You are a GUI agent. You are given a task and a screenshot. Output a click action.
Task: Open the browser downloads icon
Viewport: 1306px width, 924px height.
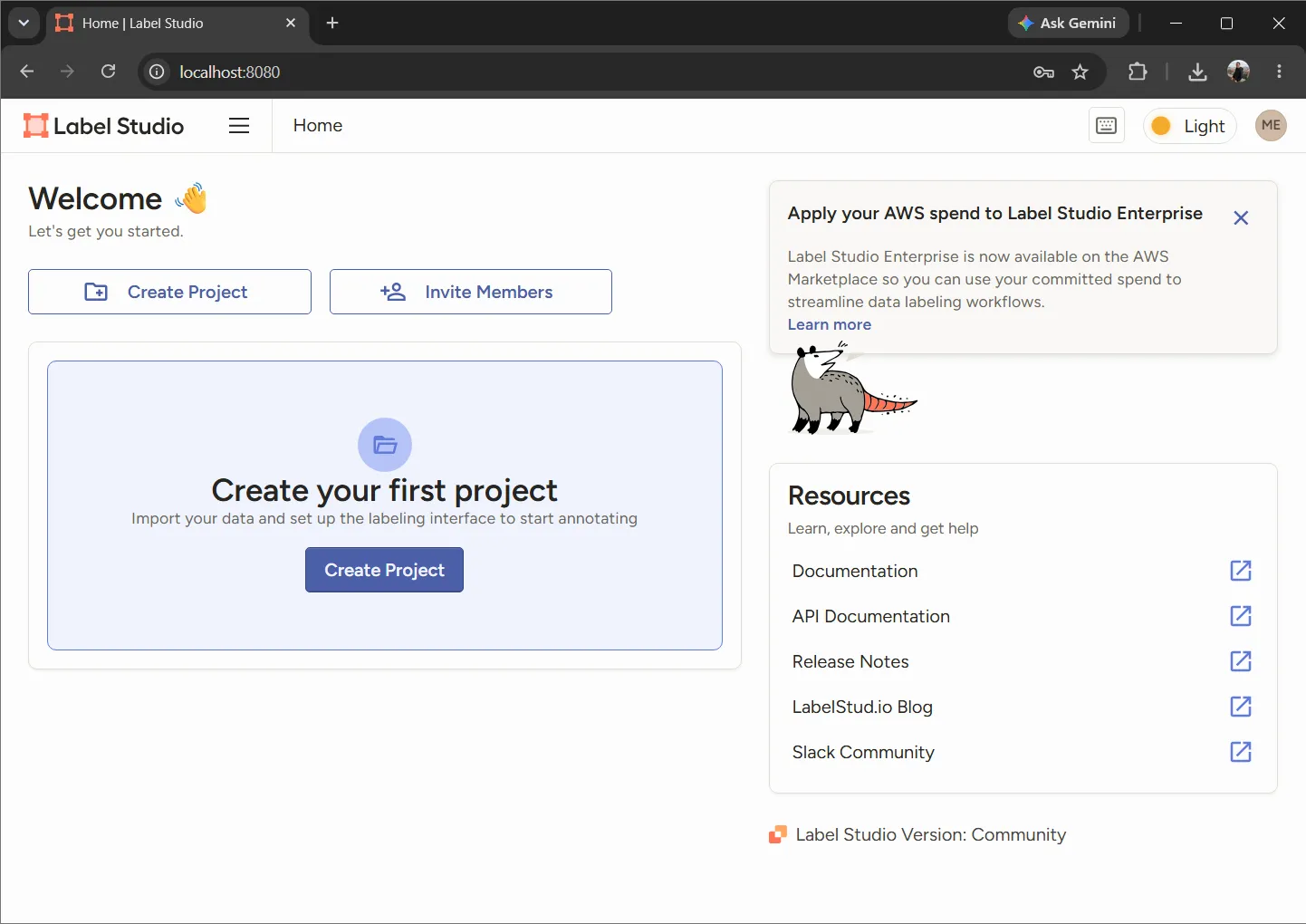pyautogui.click(x=1197, y=72)
